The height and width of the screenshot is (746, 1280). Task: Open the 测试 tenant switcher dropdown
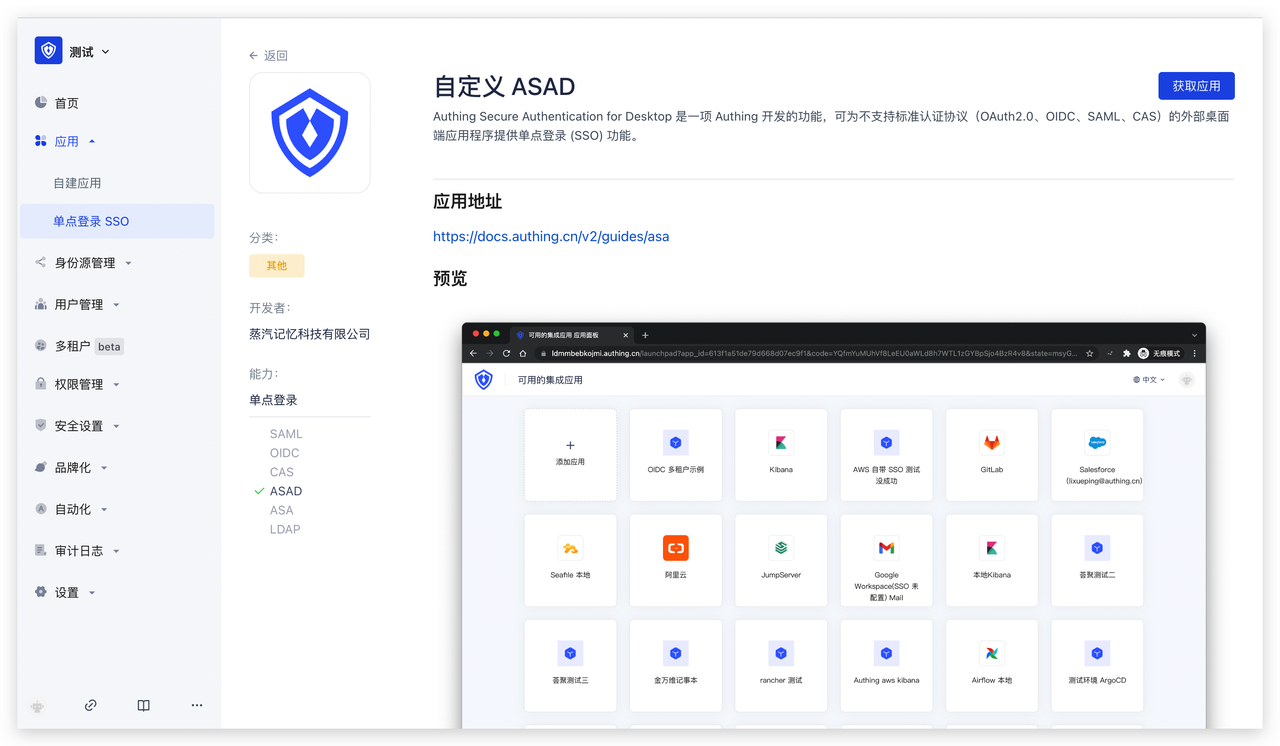tap(90, 52)
